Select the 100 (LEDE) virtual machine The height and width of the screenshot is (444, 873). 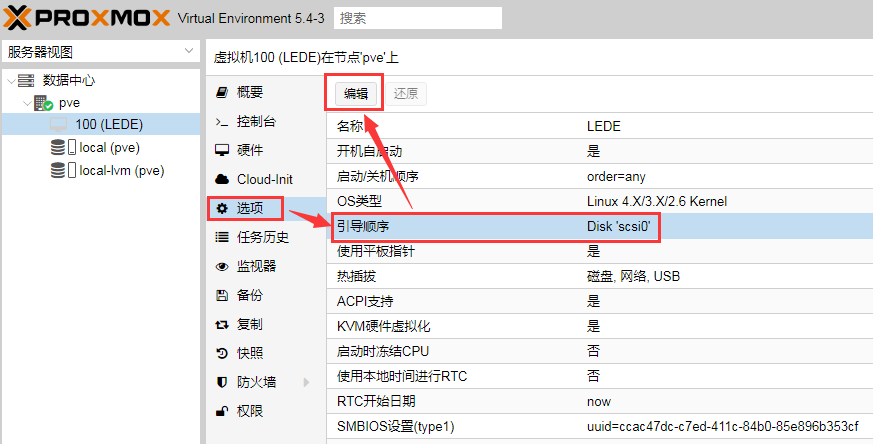tap(109, 125)
